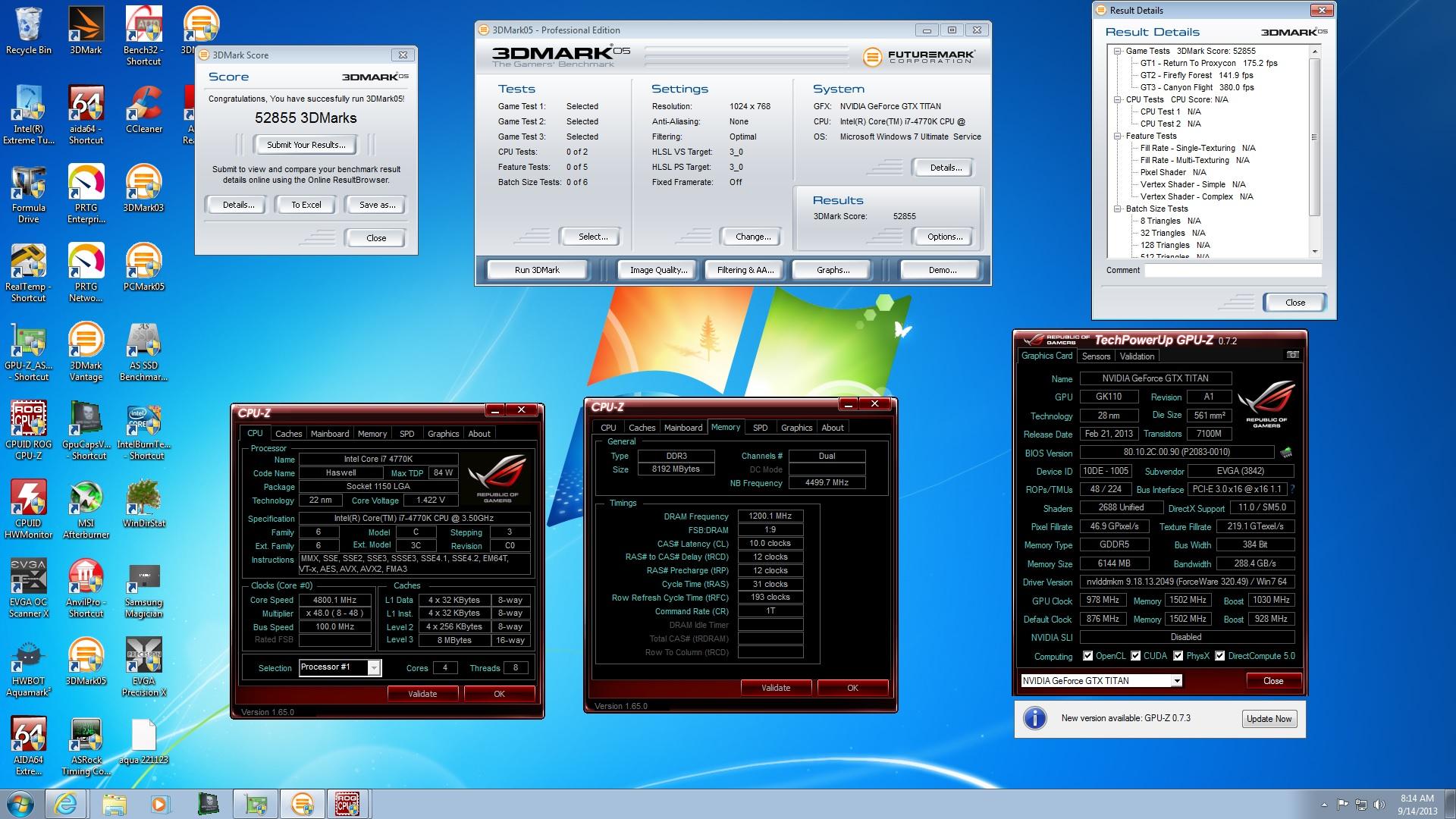Open EVGA Precision X desktop icon

[143, 667]
